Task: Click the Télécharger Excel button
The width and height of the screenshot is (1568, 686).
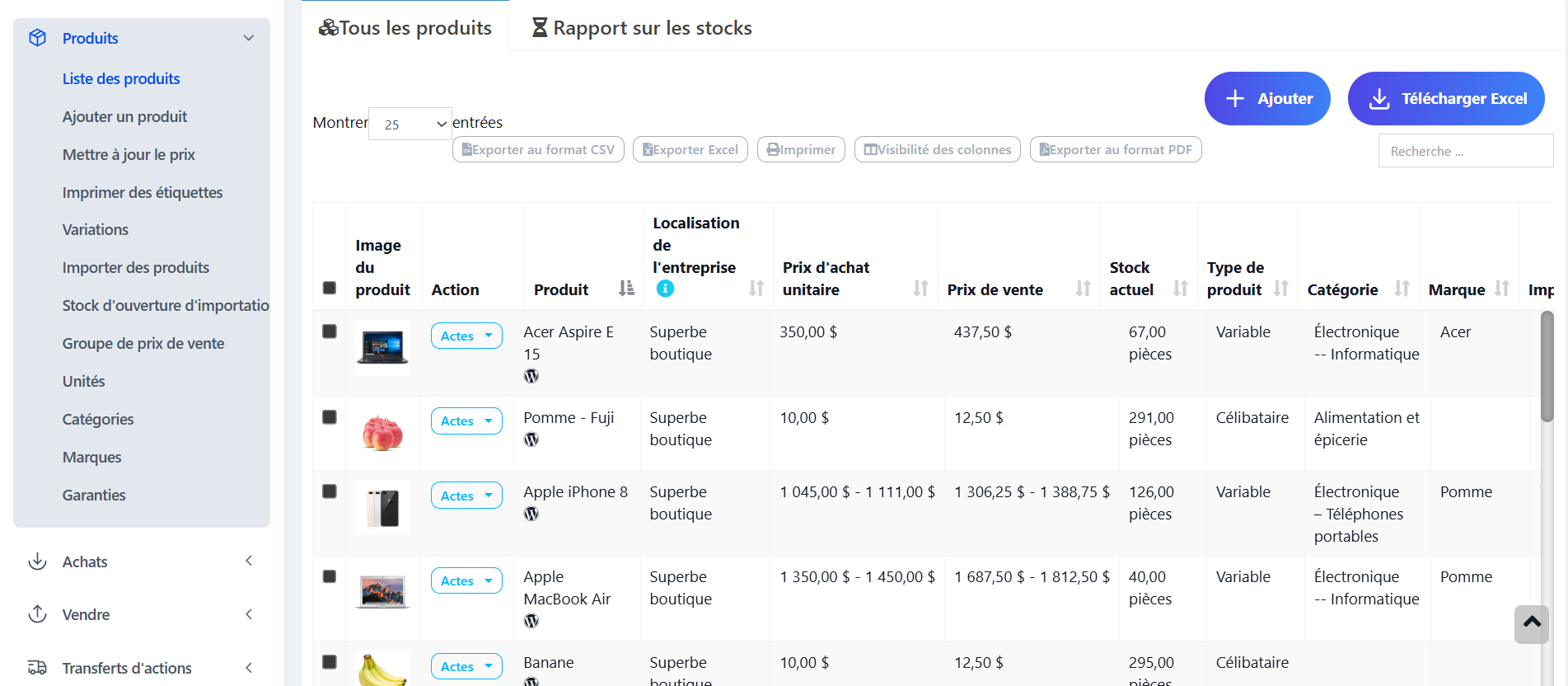Action: pyautogui.click(x=1445, y=99)
